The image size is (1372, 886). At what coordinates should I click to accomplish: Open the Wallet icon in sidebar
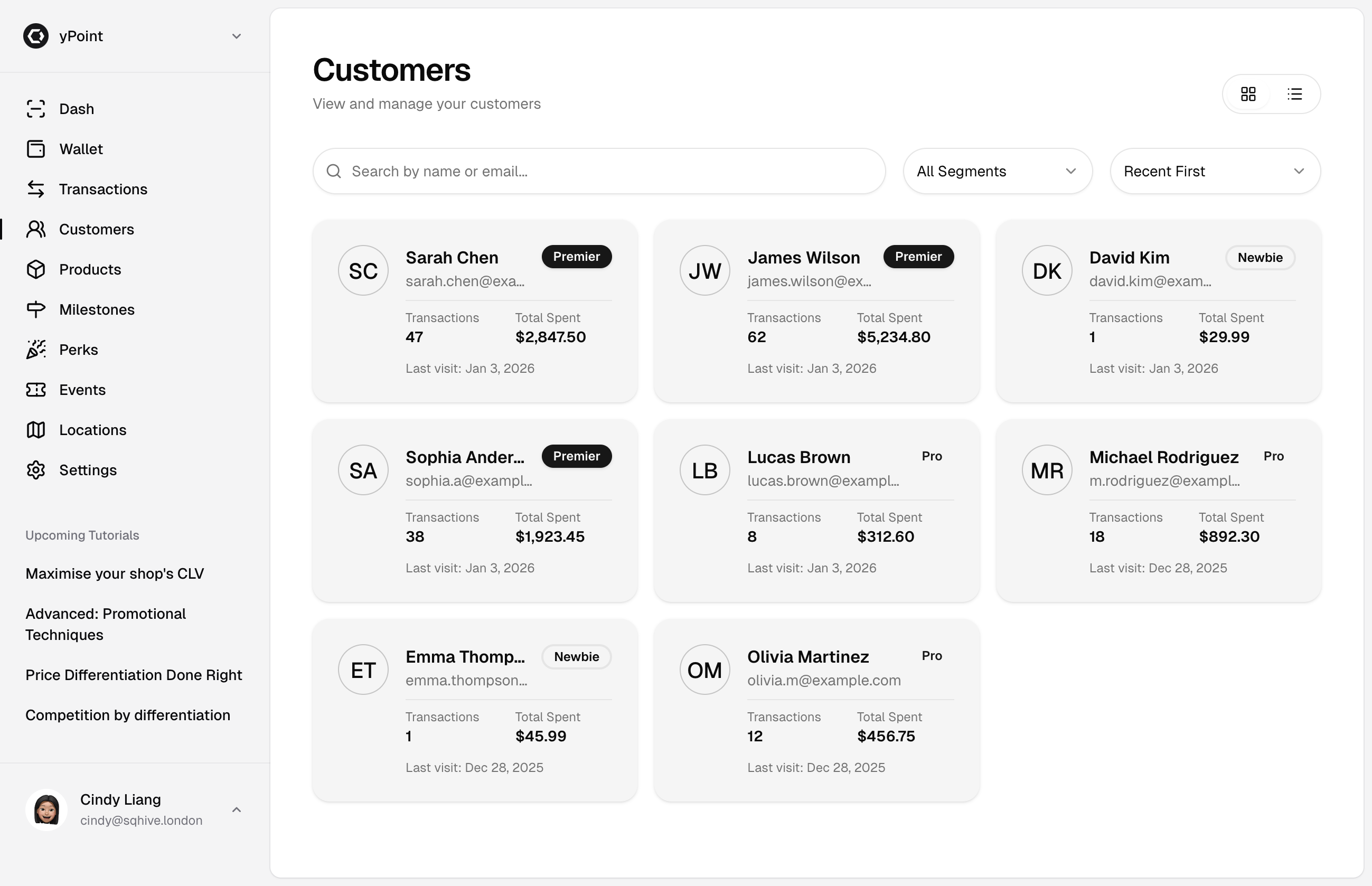tap(36, 149)
